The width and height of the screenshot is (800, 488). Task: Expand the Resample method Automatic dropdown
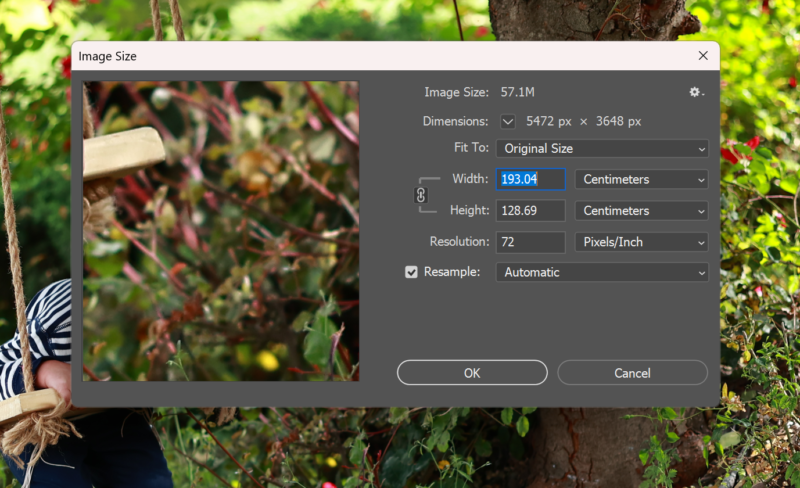(x=602, y=272)
